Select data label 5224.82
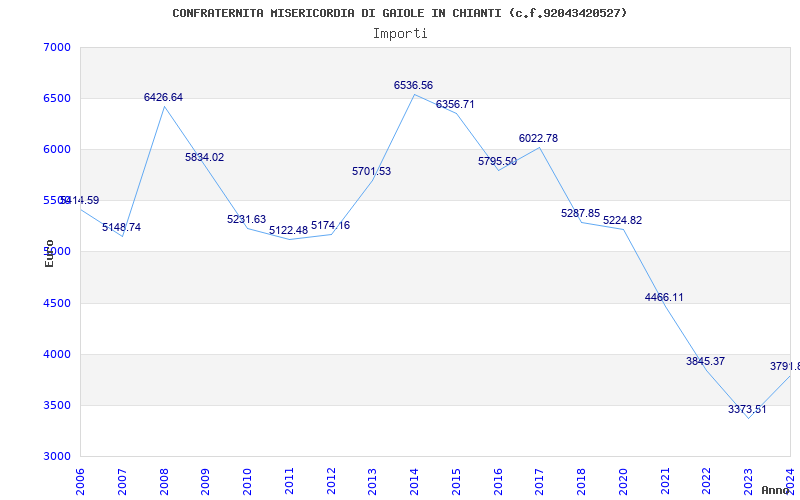 click(x=622, y=220)
